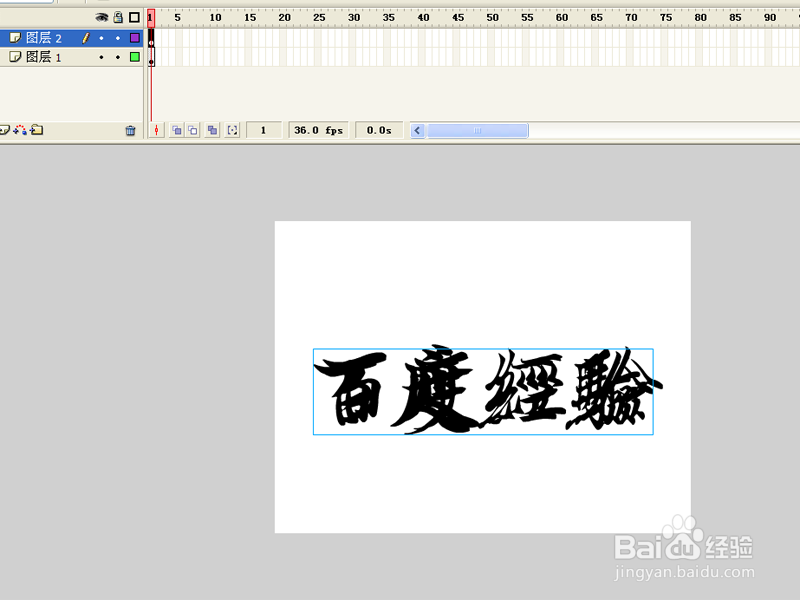Open Modify Onion Markers menu
The width and height of the screenshot is (800, 600).
click(x=233, y=131)
